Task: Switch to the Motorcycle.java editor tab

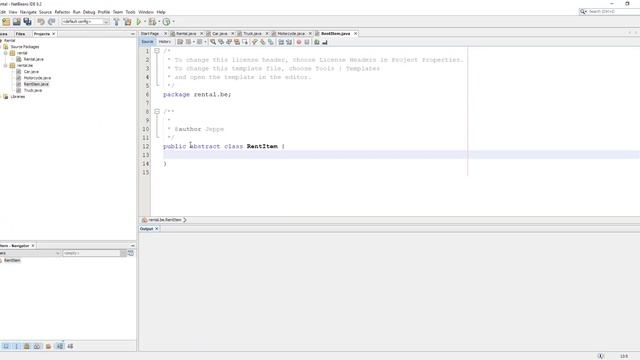Action: pos(291,33)
